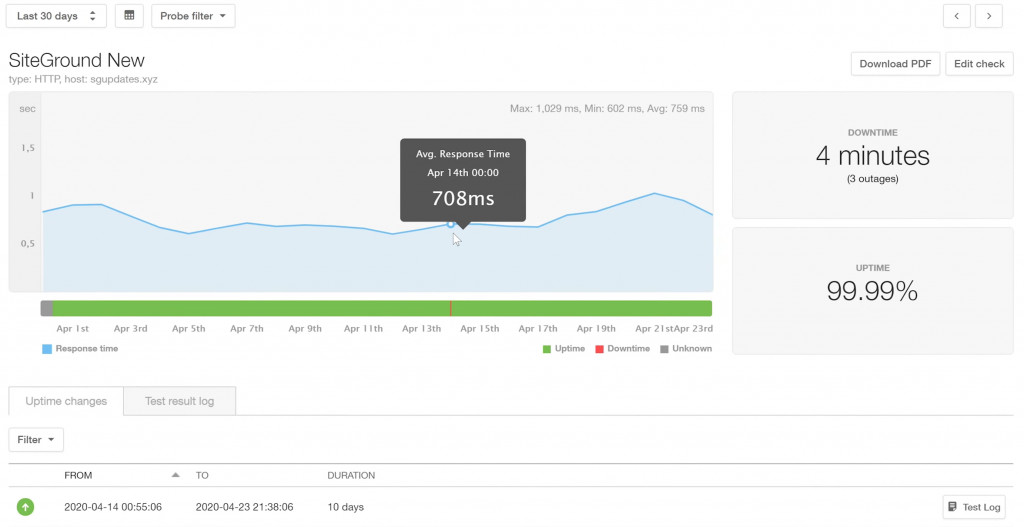1024x527 pixels.
Task: Toggle Uptime legend green square
Action: [546, 349]
